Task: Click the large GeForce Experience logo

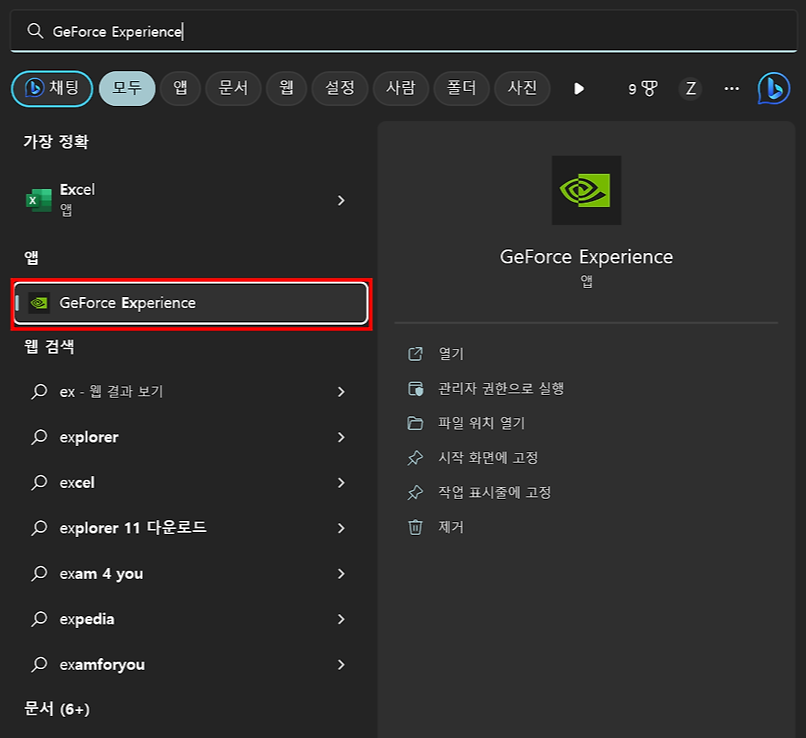Action: pyautogui.click(x=586, y=190)
